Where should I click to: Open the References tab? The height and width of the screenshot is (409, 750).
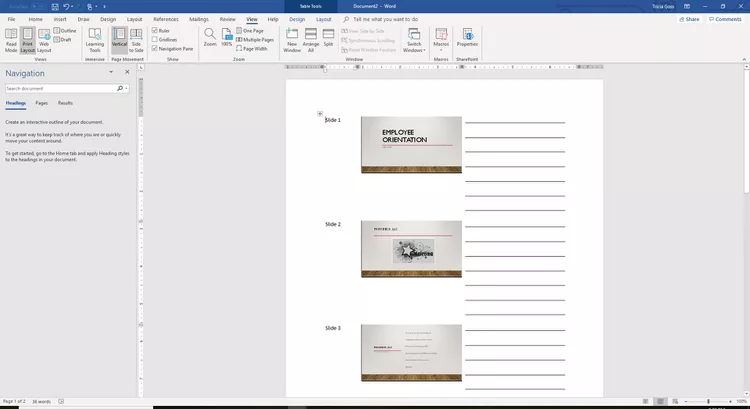pyautogui.click(x=165, y=19)
